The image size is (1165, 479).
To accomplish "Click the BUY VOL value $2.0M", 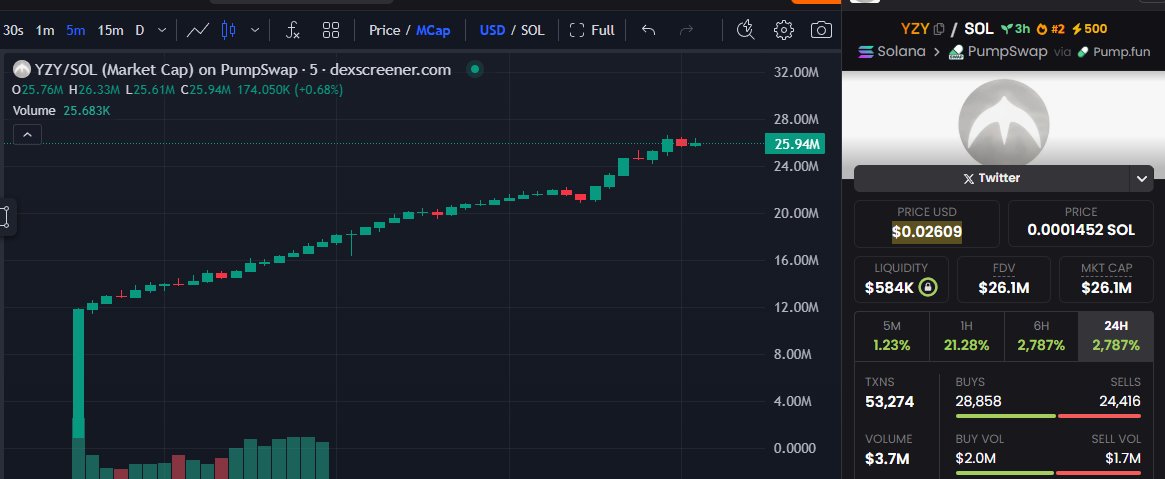I will 976,458.
